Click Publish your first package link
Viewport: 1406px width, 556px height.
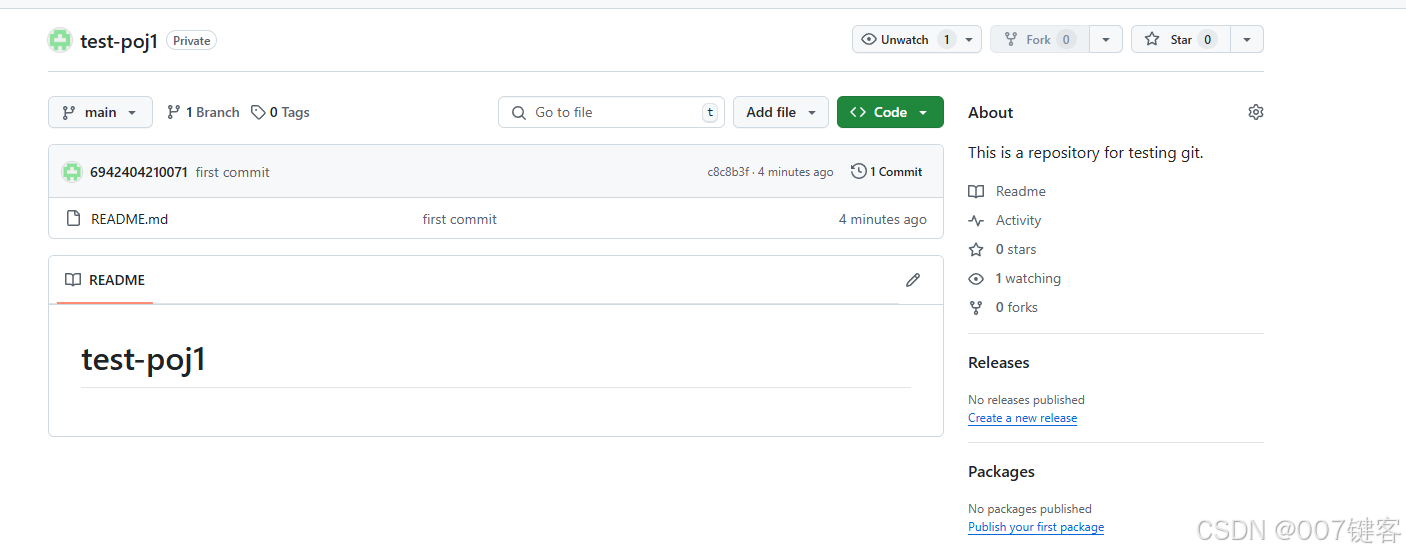[1036, 527]
